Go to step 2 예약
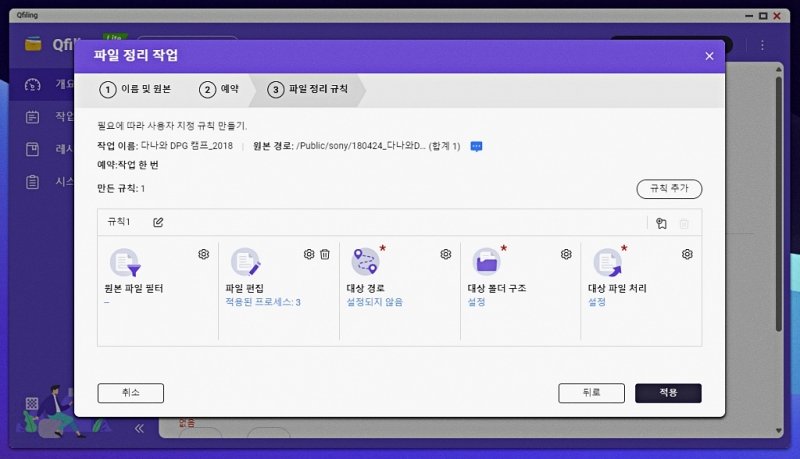800x459 pixels. (220, 90)
